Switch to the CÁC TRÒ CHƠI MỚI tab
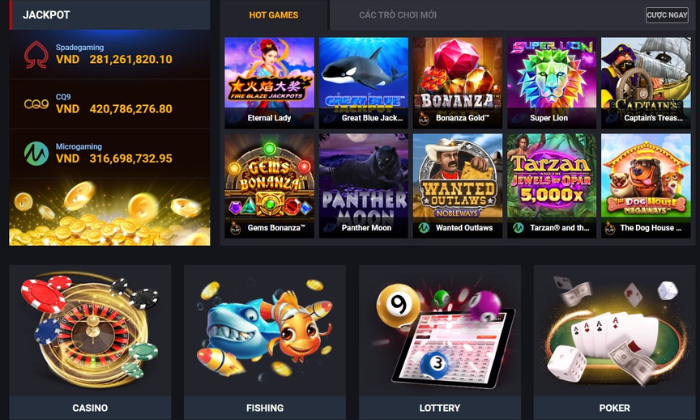 coord(398,15)
